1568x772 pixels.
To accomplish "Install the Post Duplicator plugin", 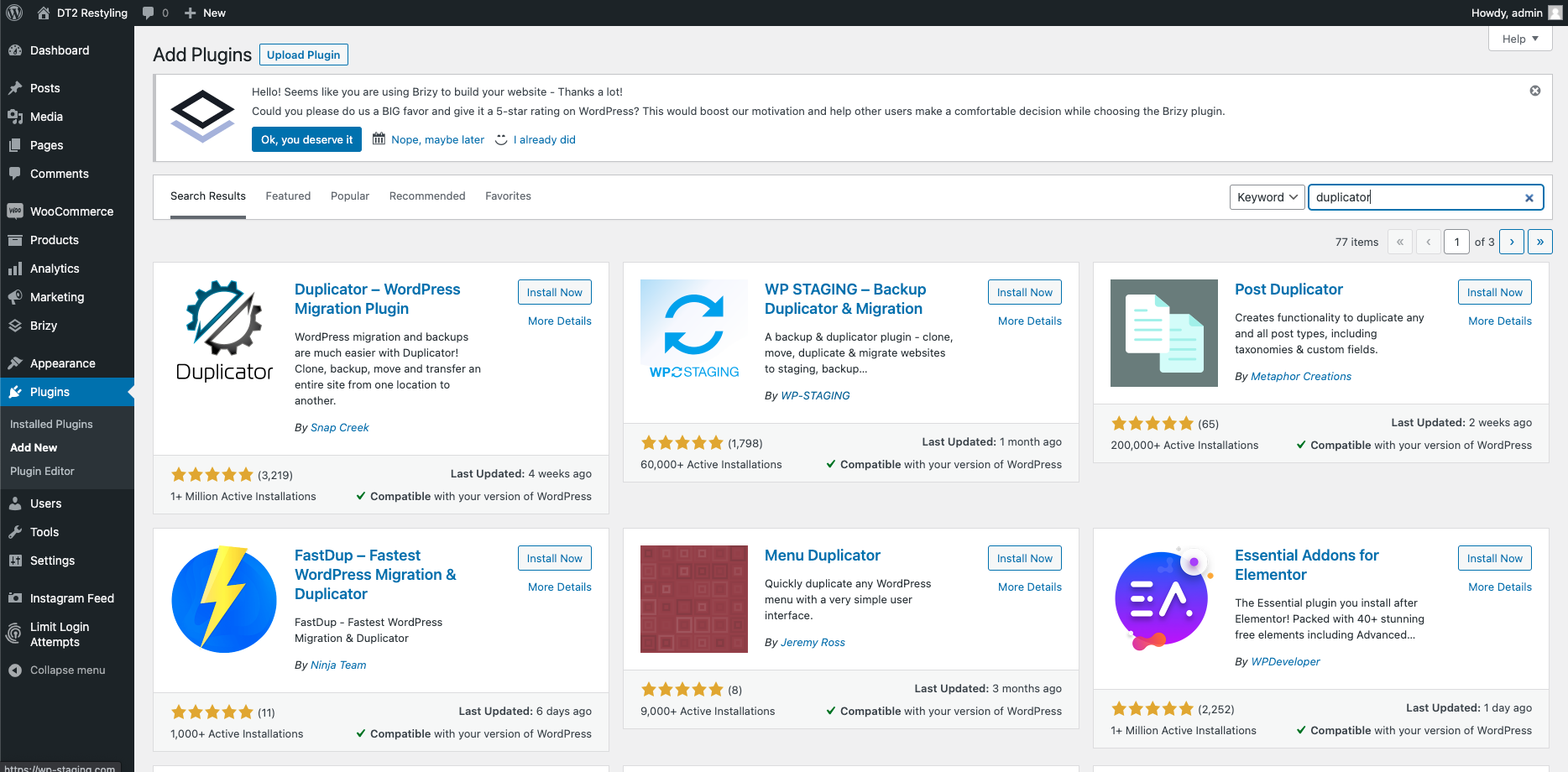I will (1494, 292).
